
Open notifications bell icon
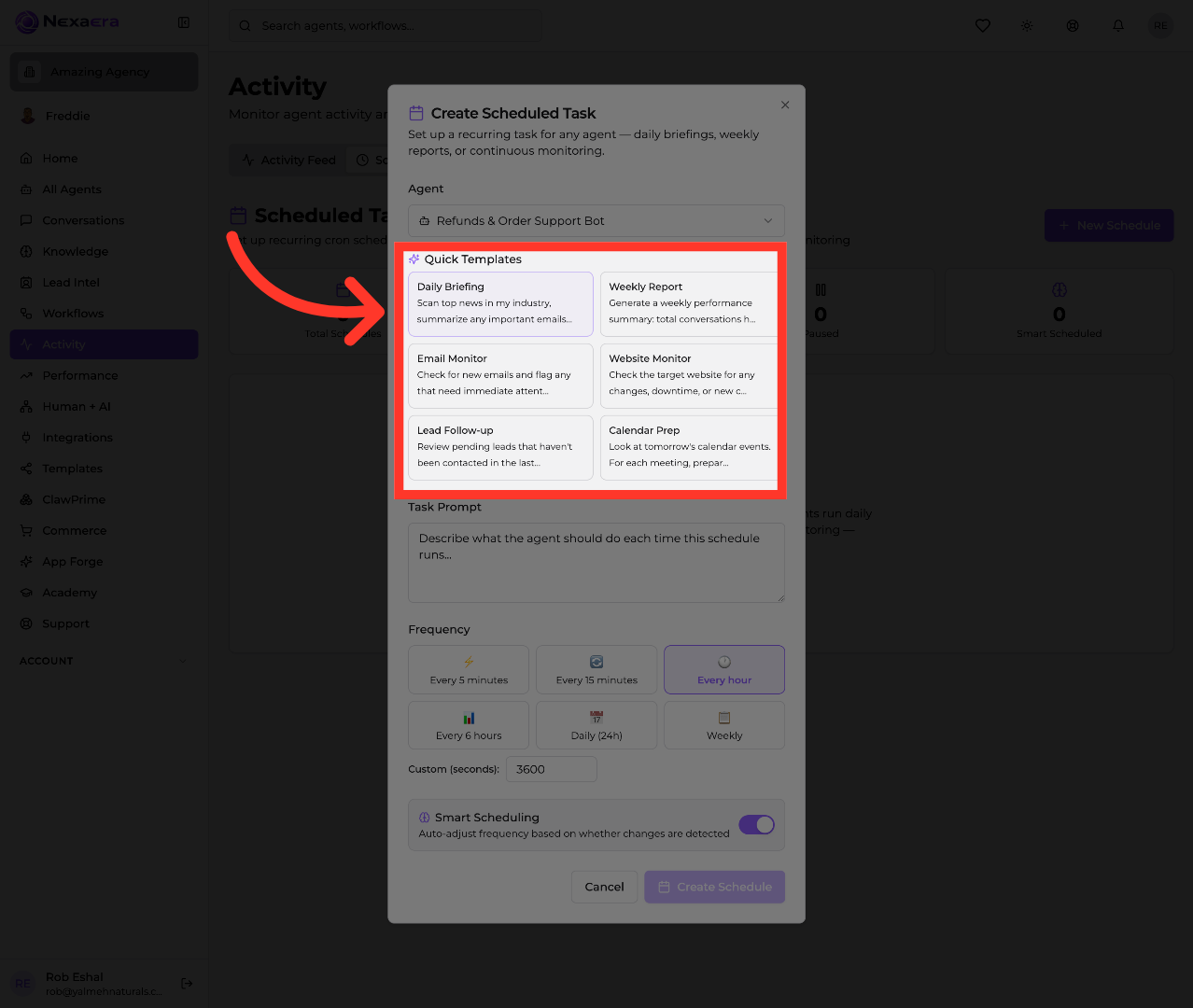point(1118,26)
